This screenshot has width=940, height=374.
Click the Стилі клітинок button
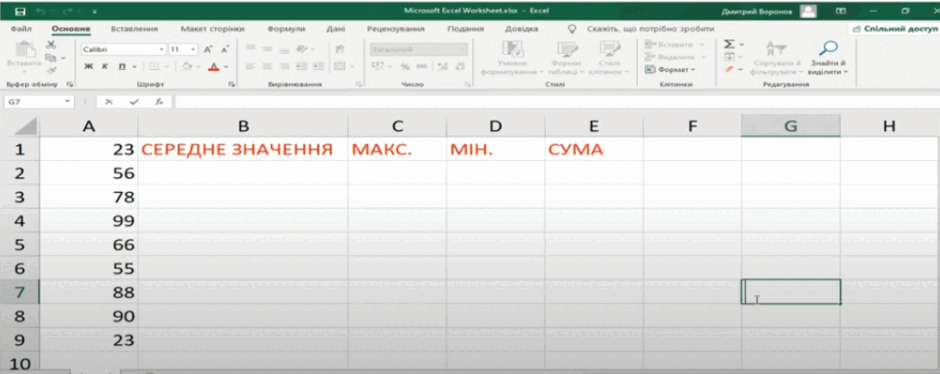(x=608, y=59)
